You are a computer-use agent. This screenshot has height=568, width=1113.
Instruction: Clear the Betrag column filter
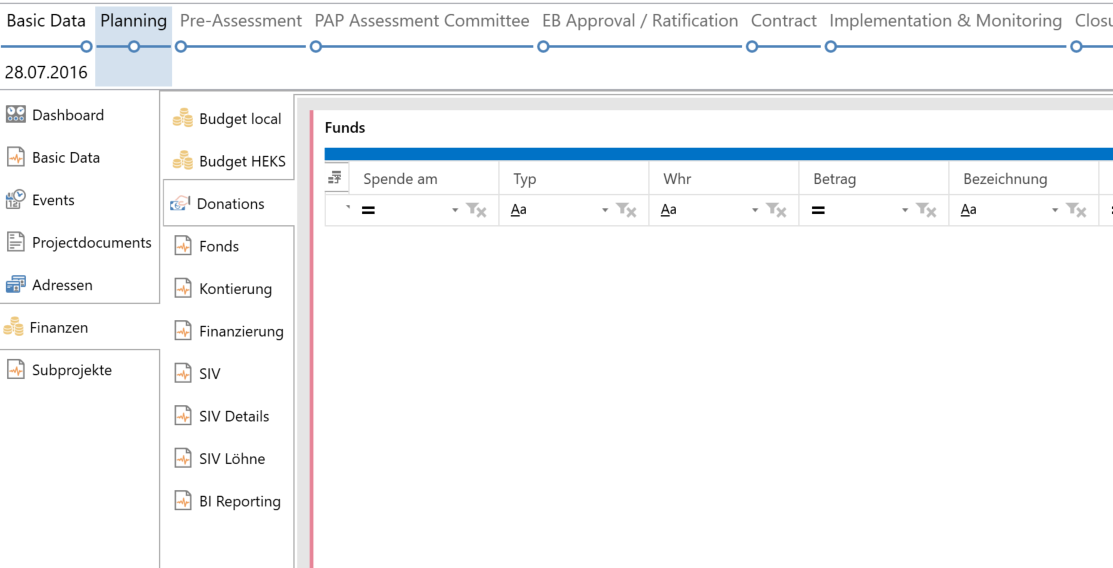pyautogui.click(x=927, y=211)
